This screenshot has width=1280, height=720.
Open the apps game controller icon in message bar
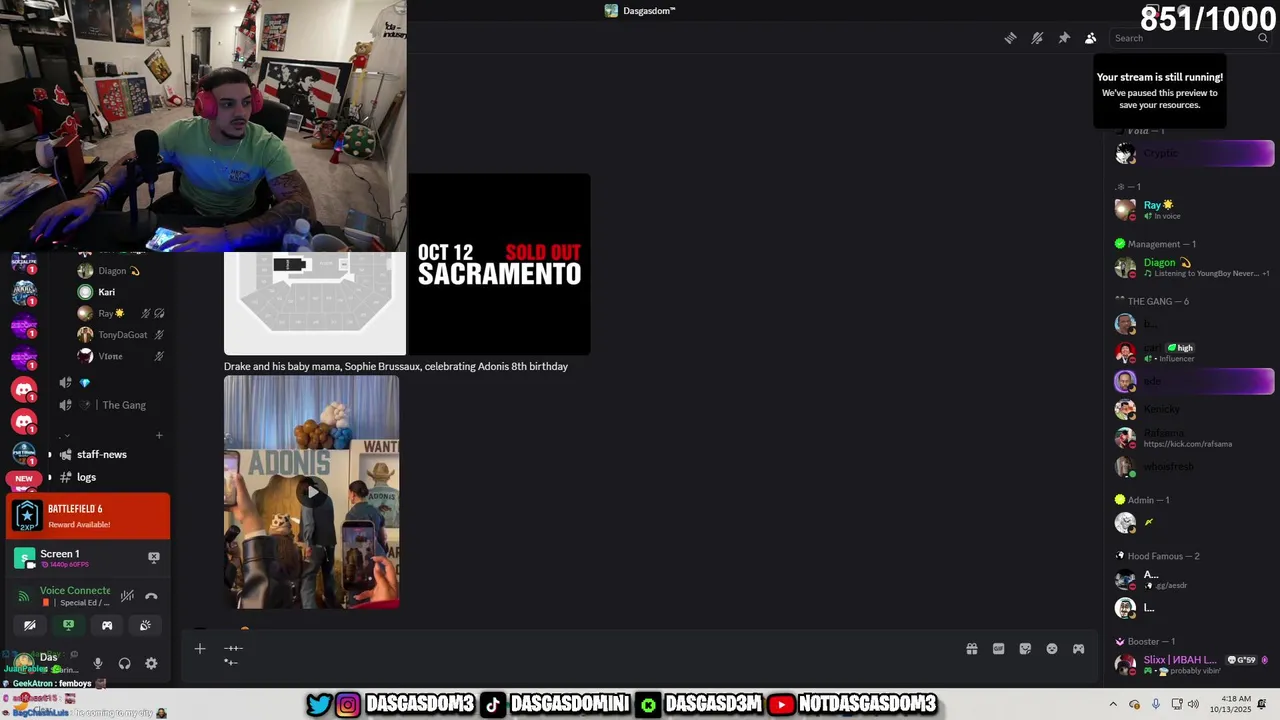pyautogui.click(x=1078, y=649)
